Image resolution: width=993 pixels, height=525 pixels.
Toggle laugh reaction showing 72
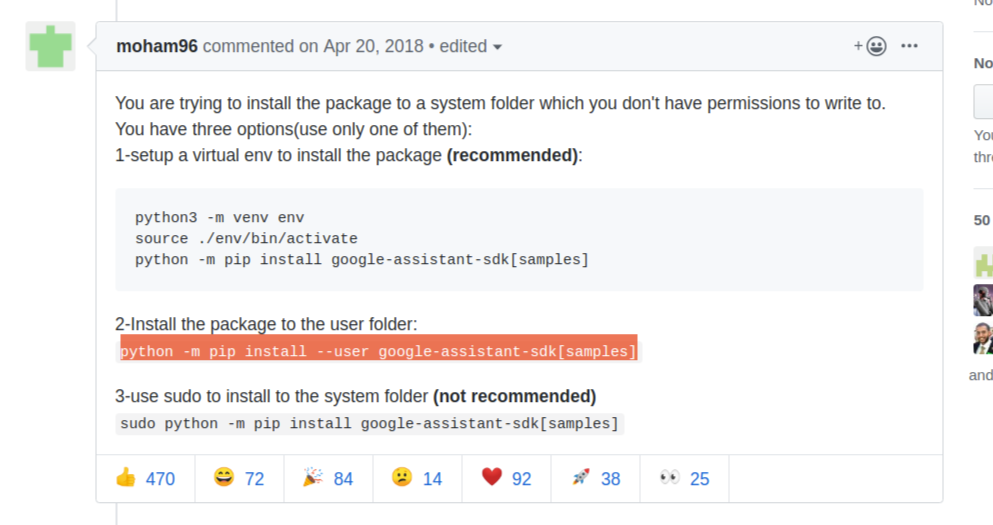tap(239, 478)
